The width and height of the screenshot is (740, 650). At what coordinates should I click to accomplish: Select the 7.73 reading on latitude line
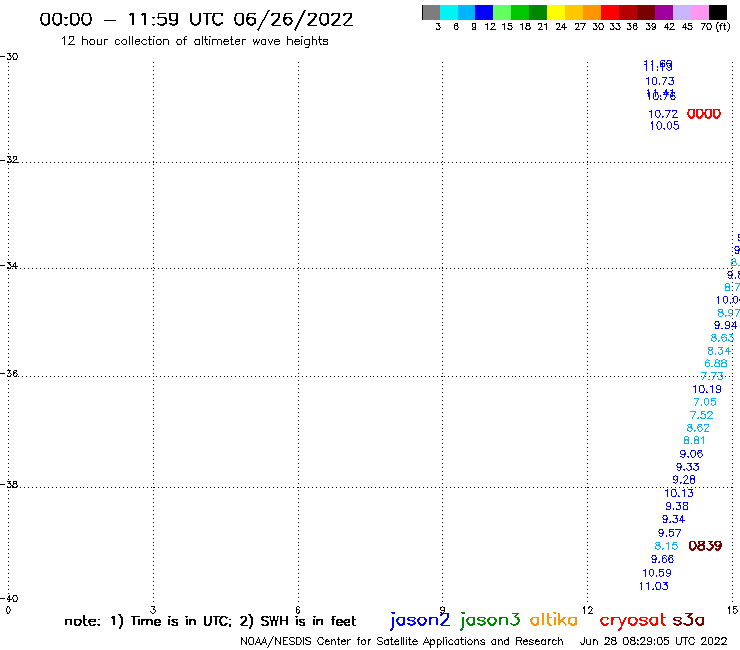pos(712,376)
